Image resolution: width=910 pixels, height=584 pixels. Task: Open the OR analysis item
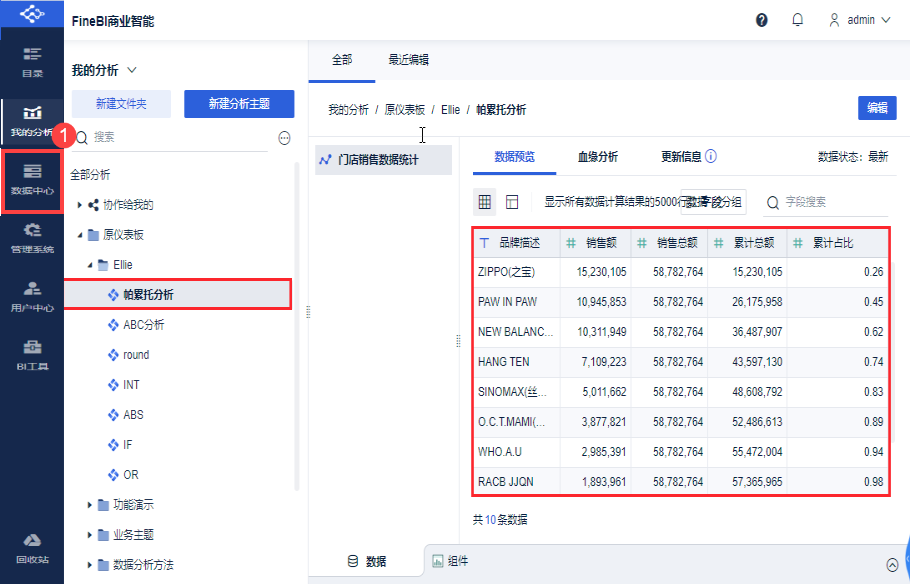[x=131, y=475]
